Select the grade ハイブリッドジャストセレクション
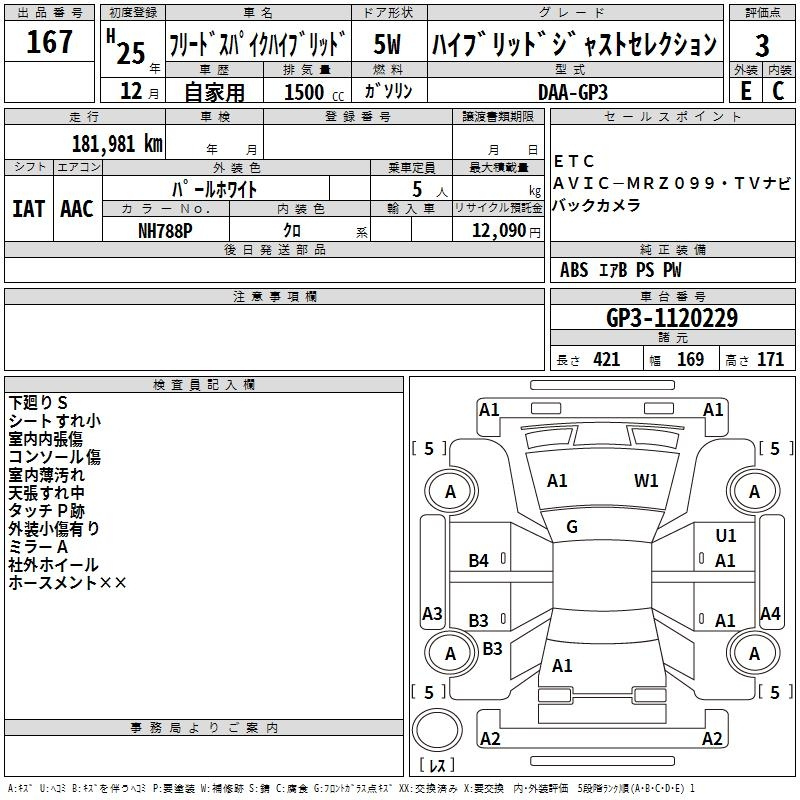Screen dimensions: 800x800 pyautogui.click(x=574, y=44)
